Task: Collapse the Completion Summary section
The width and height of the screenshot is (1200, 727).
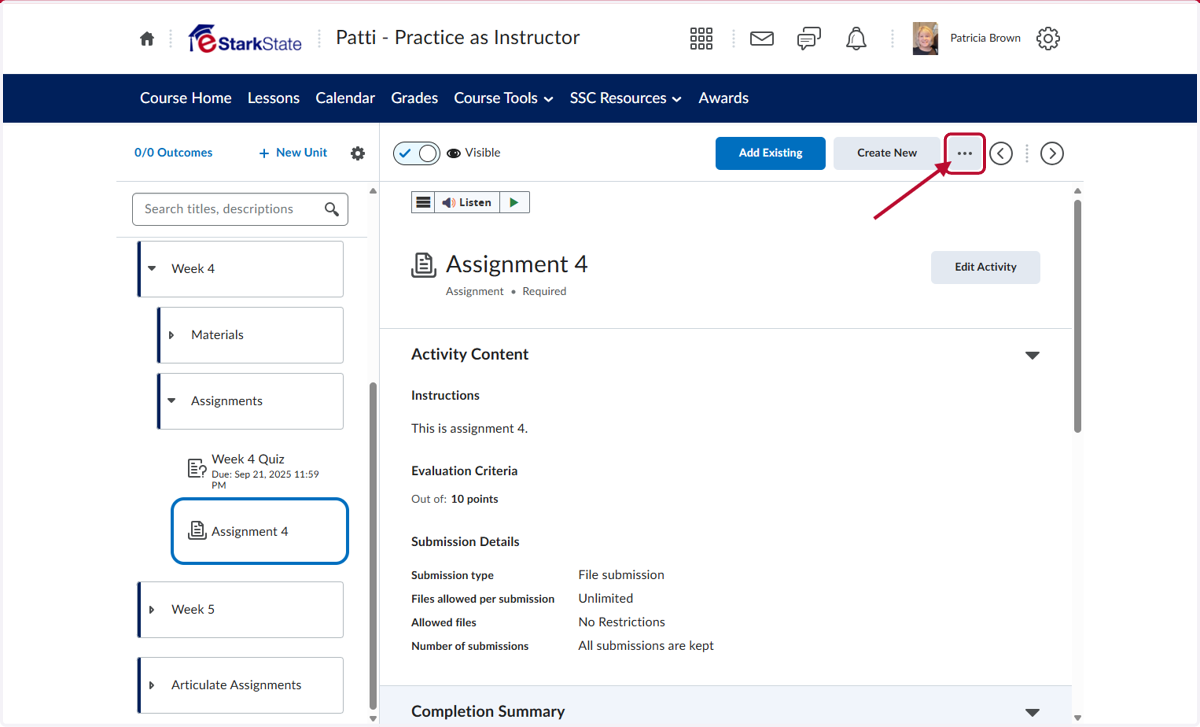Action: click(x=1032, y=712)
